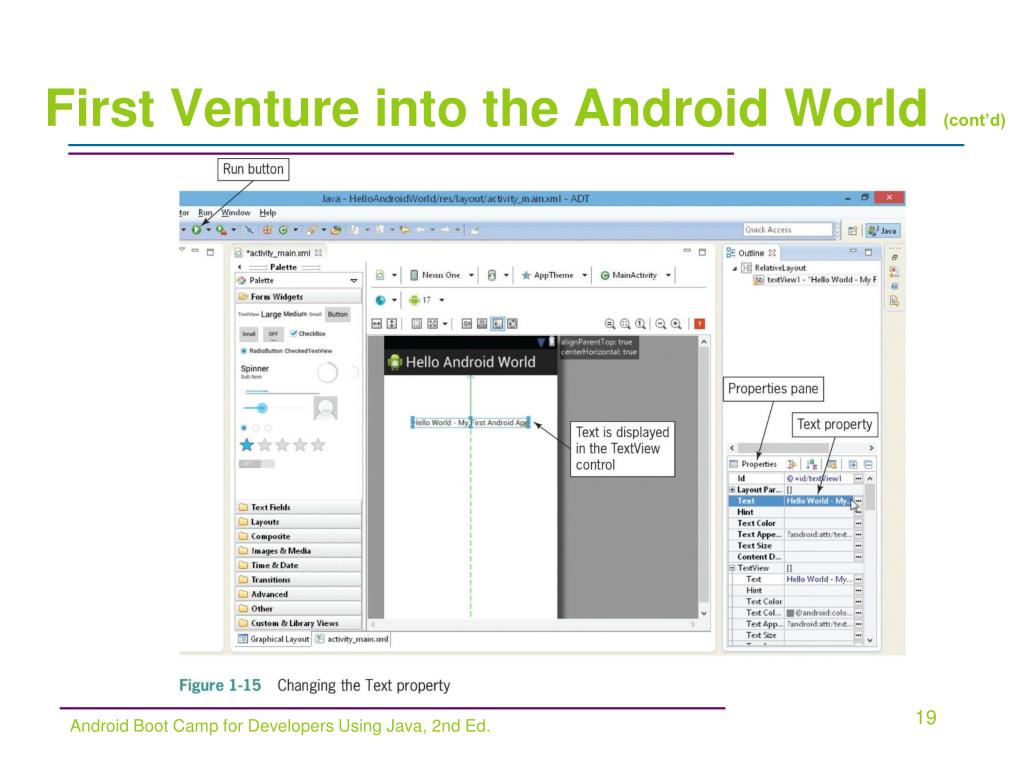Select textView1 in the Outline tree
The width and height of the screenshot is (1024, 768).
pyautogui.click(x=815, y=280)
